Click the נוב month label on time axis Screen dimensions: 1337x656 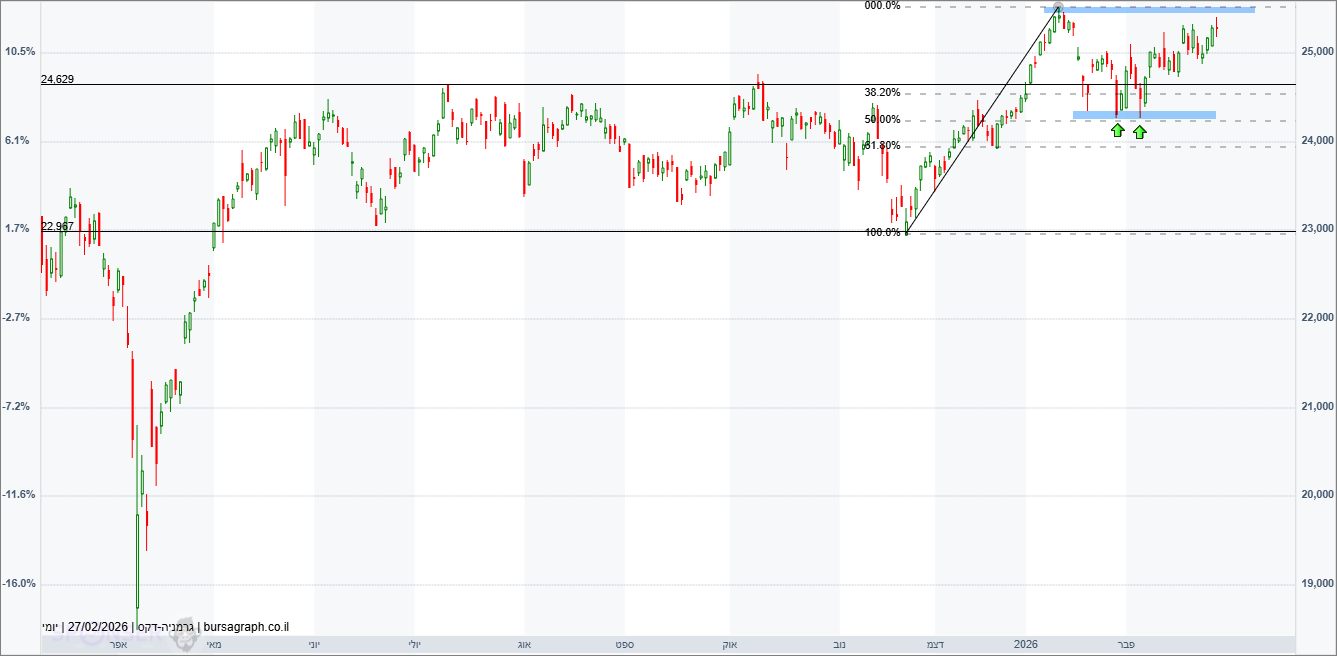(x=838, y=645)
